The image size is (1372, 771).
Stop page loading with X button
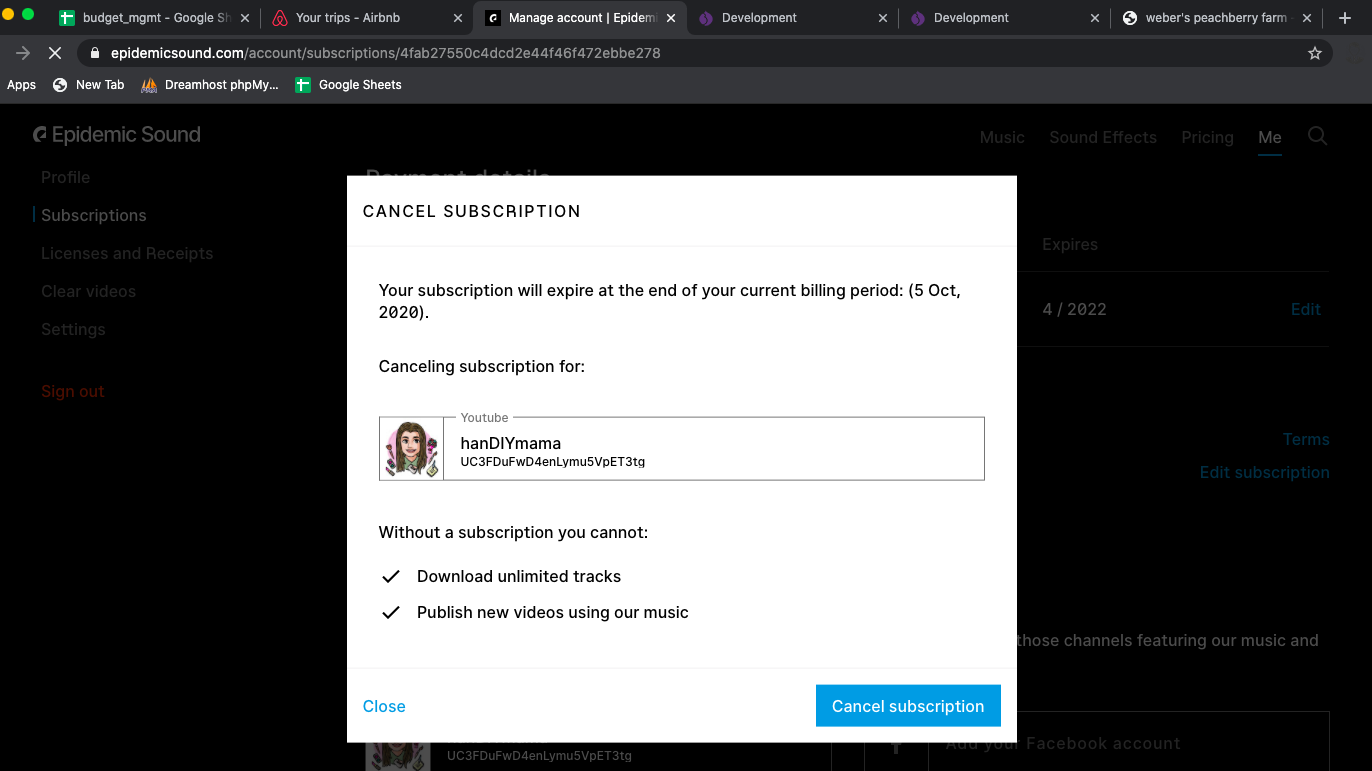click(55, 53)
